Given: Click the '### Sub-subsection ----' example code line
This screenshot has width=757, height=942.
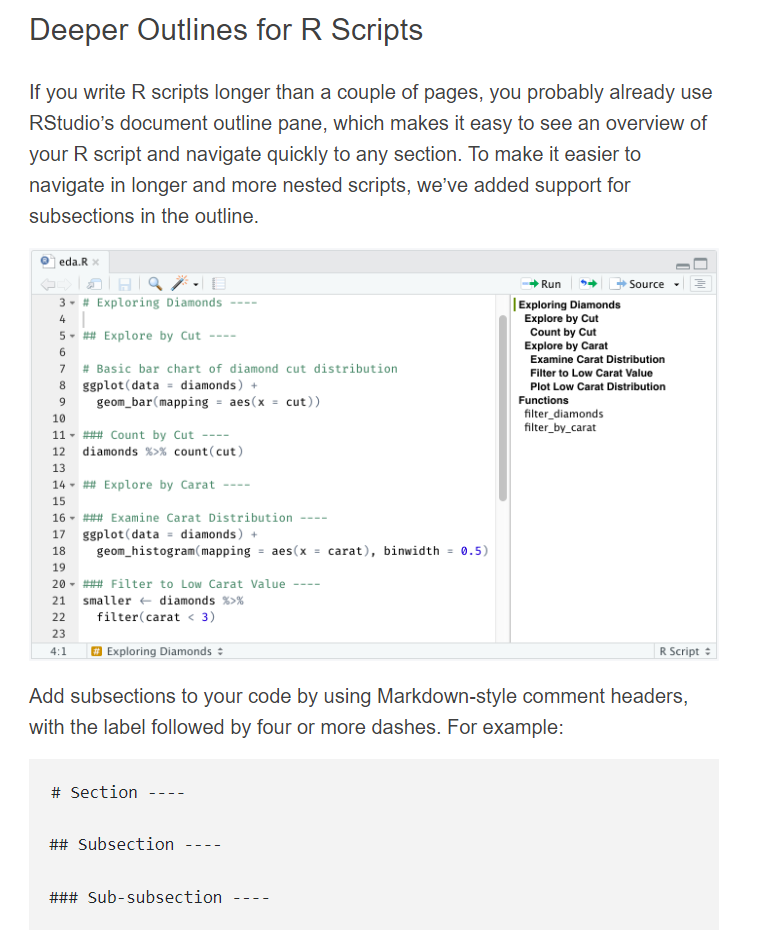Looking at the screenshot, I should 160,898.
